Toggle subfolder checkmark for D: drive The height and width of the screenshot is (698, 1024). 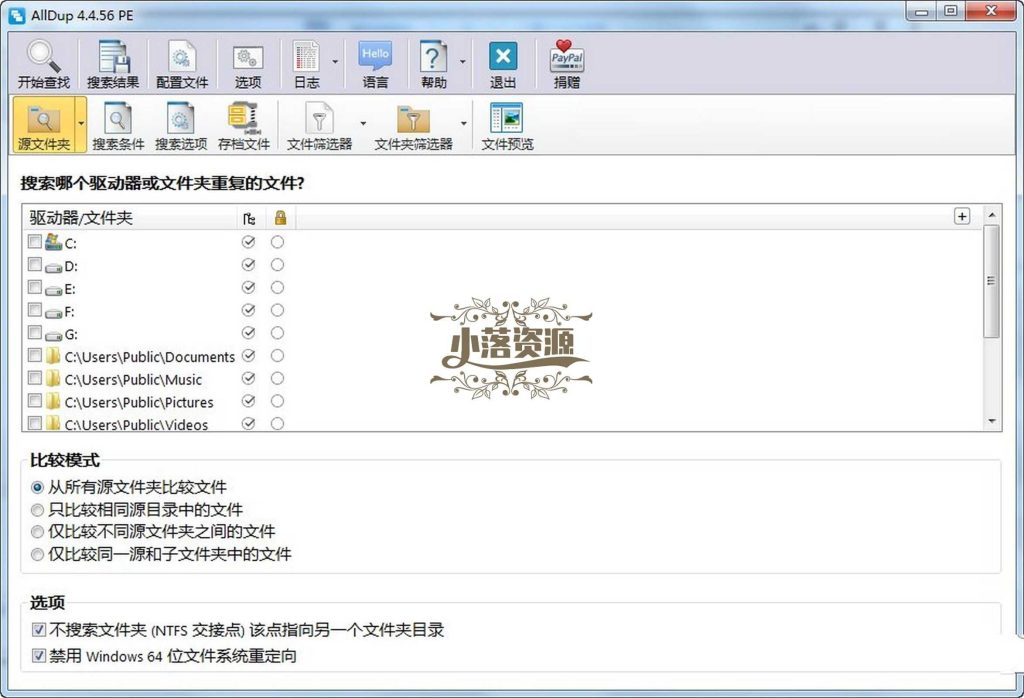pos(248,264)
